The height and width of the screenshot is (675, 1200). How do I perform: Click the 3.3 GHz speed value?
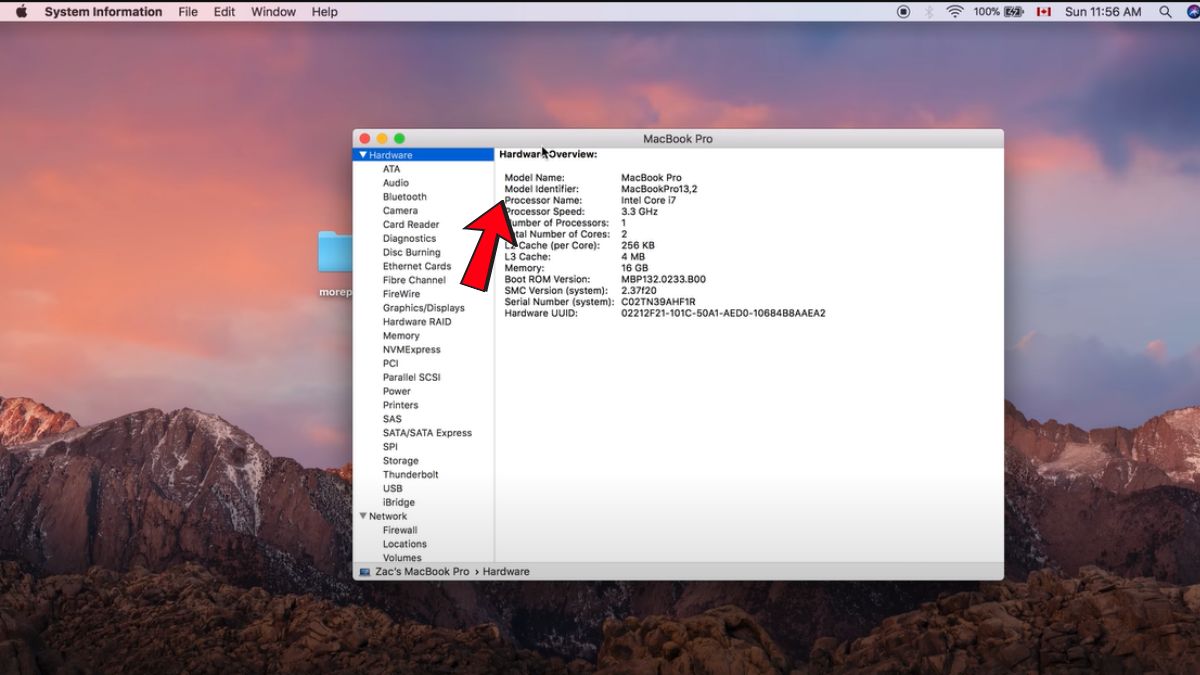pyautogui.click(x=640, y=212)
